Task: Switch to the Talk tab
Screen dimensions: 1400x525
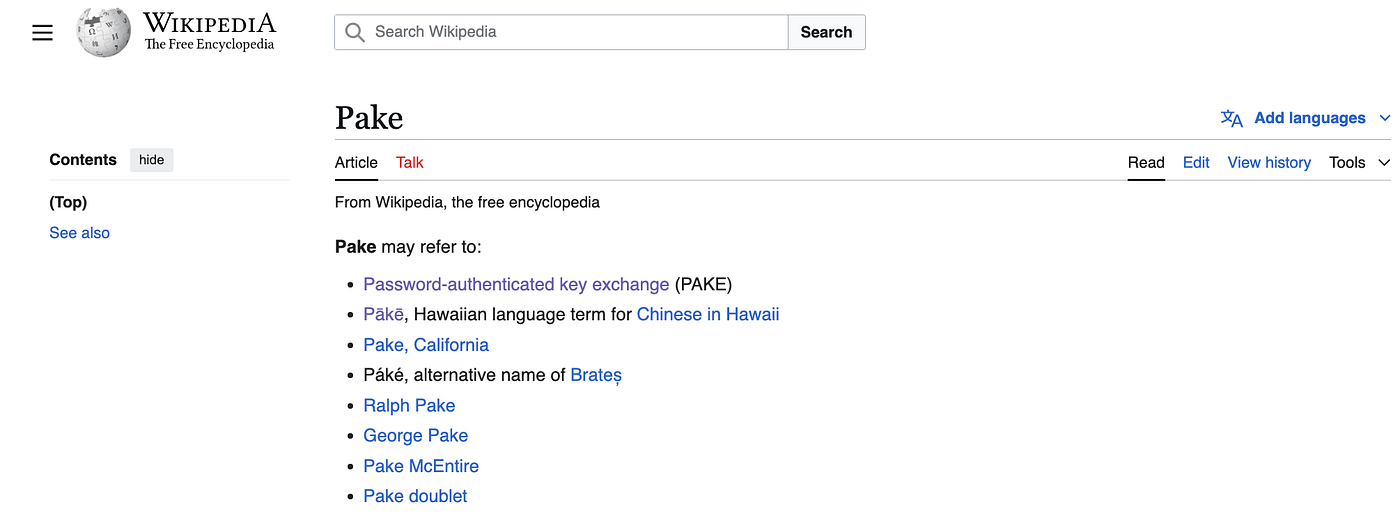Action: [410, 162]
